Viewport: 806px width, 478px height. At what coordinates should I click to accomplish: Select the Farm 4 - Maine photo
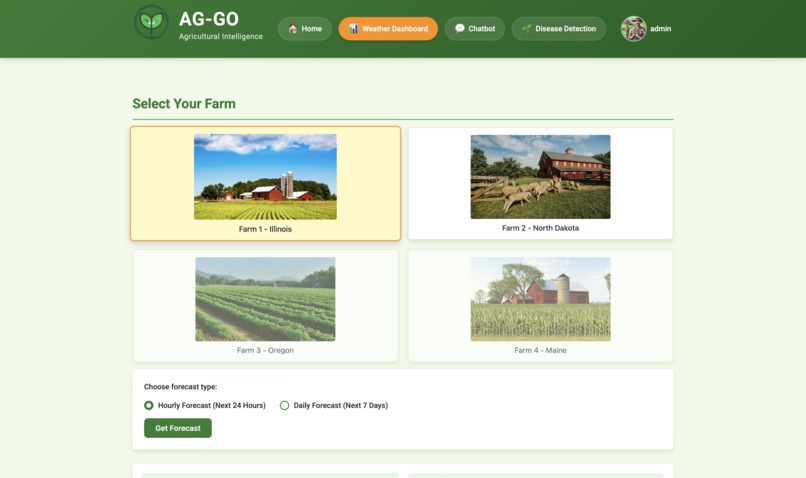pyautogui.click(x=540, y=299)
